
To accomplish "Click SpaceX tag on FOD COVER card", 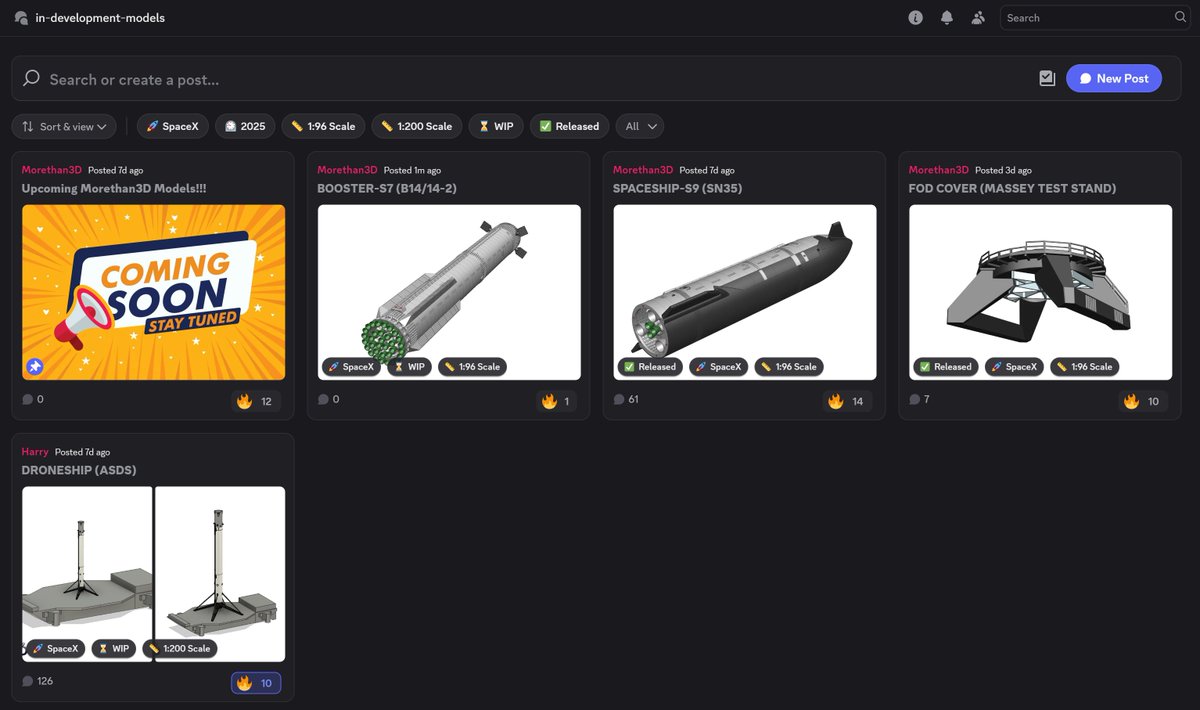I will tap(1014, 367).
